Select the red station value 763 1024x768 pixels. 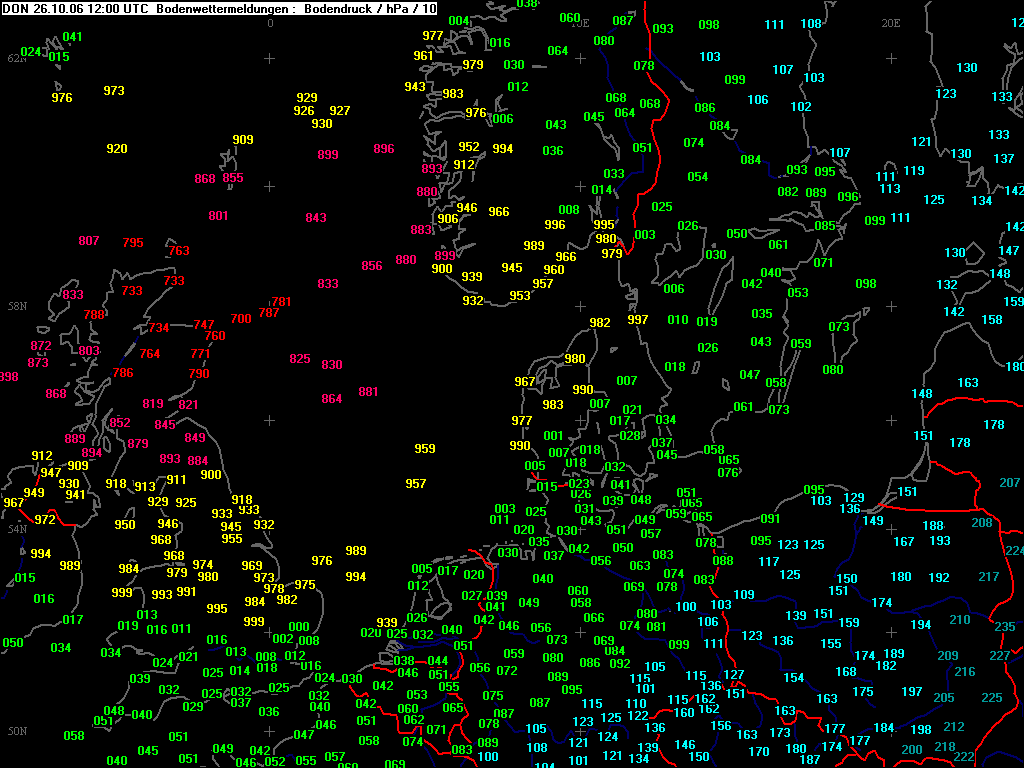(179, 251)
